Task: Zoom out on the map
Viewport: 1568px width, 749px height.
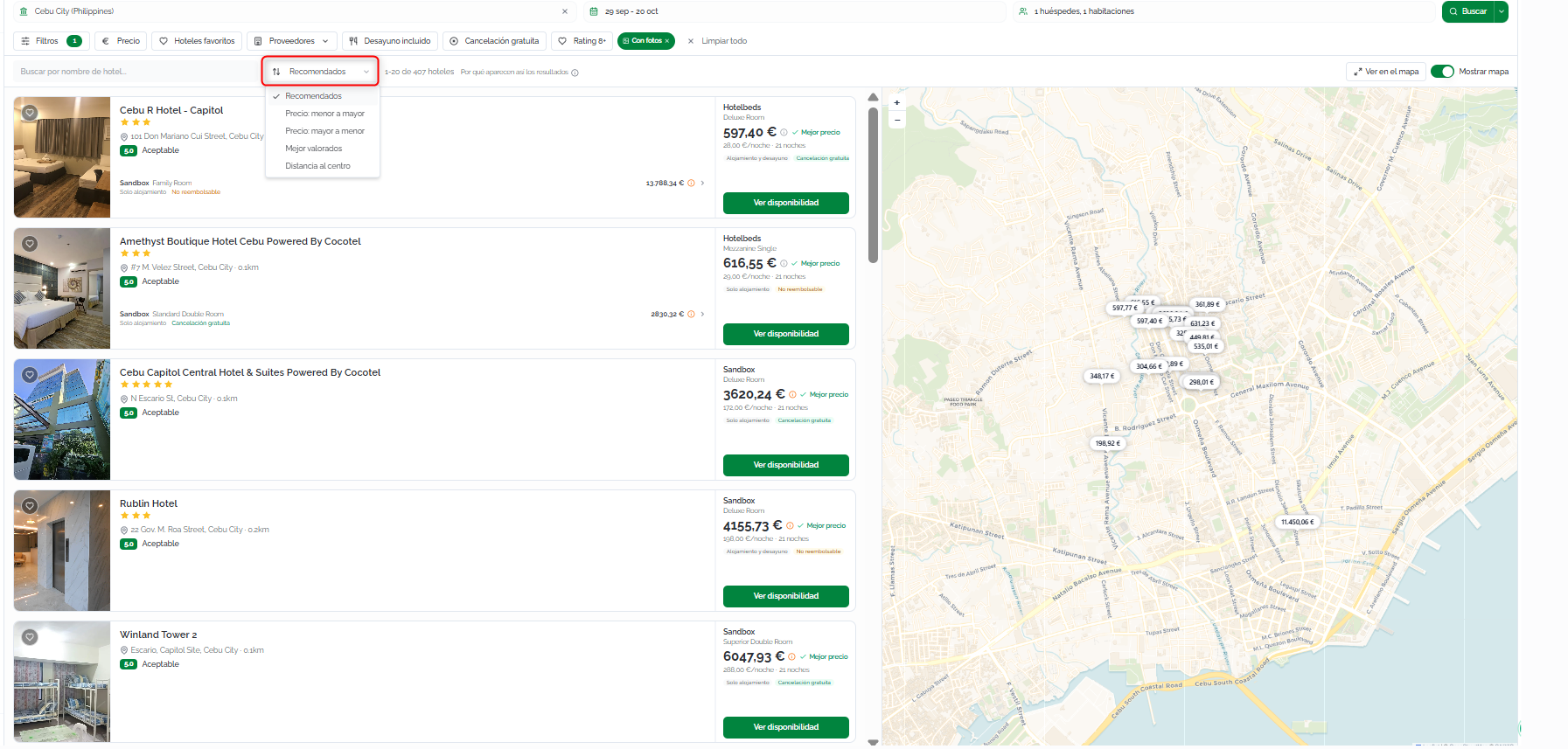Action: coord(896,120)
